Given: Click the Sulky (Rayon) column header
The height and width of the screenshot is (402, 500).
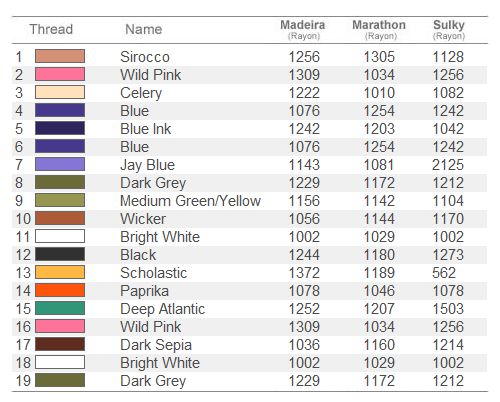Looking at the screenshot, I should (x=449, y=29).
